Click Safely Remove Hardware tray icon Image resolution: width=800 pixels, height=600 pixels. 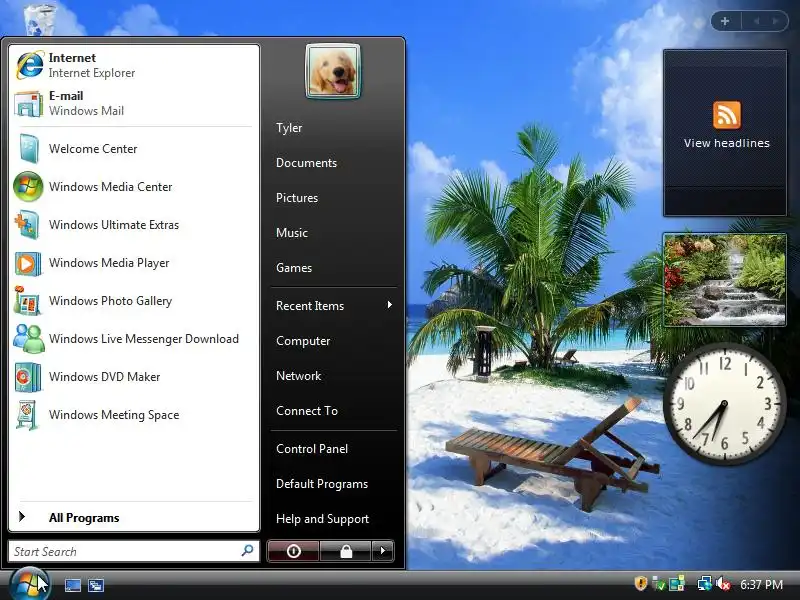pos(659,584)
